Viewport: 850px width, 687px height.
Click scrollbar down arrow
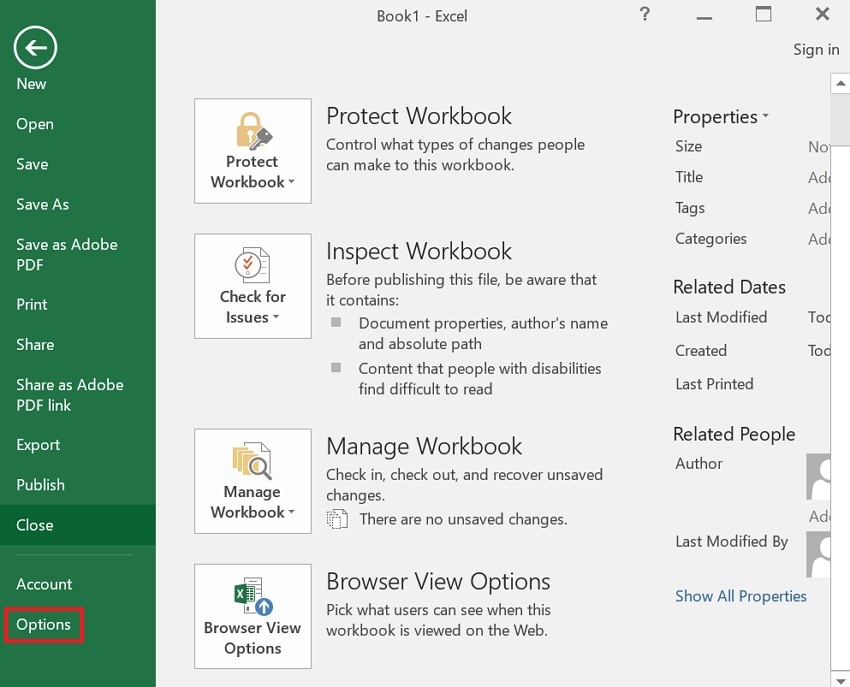[840, 679]
